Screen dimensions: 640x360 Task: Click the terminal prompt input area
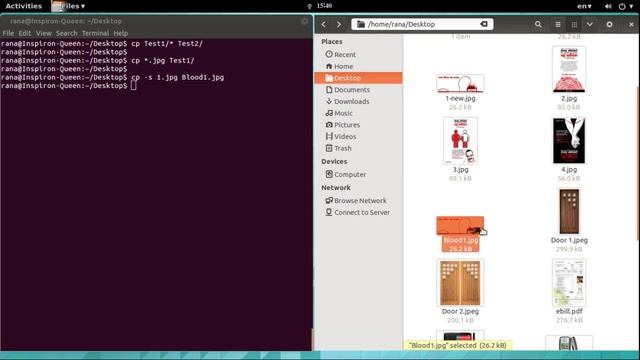[133, 86]
